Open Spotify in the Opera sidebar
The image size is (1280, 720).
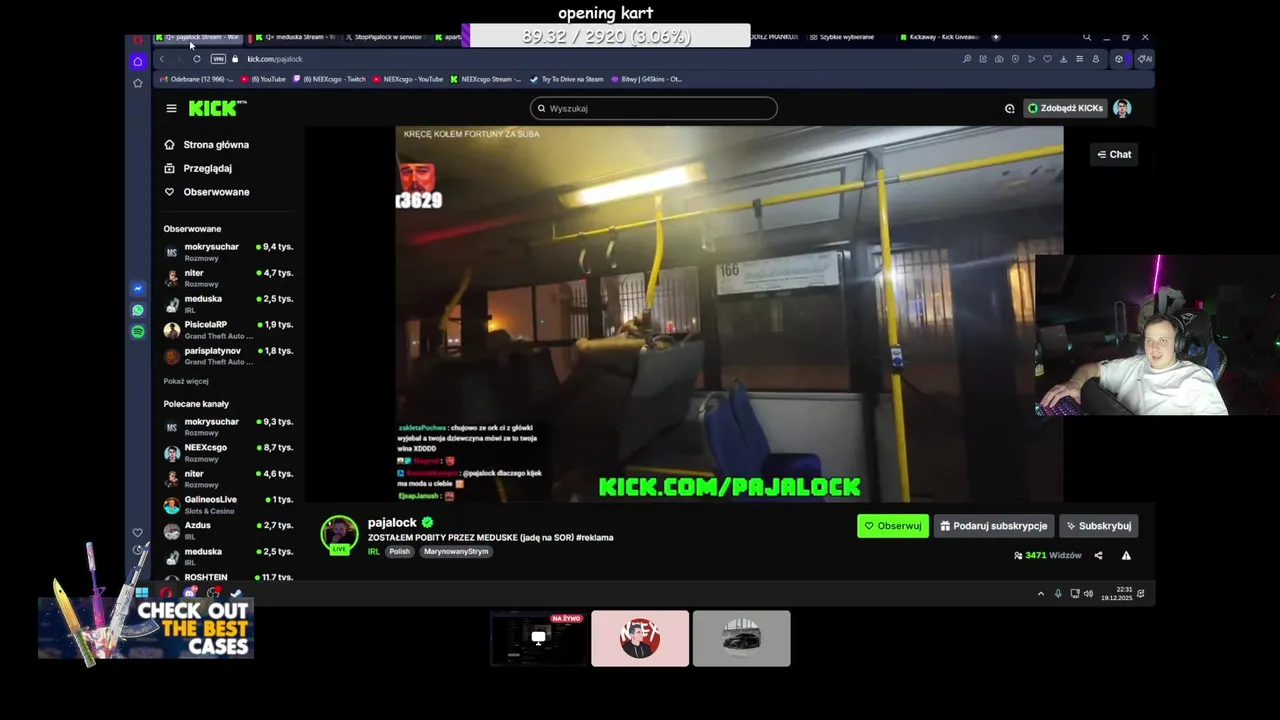pyautogui.click(x=138, y=331)
